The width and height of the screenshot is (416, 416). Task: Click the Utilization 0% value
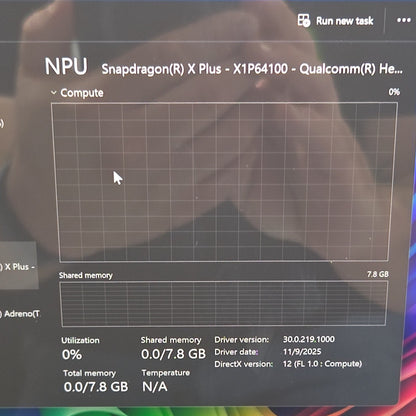click(x=72, y=354)
